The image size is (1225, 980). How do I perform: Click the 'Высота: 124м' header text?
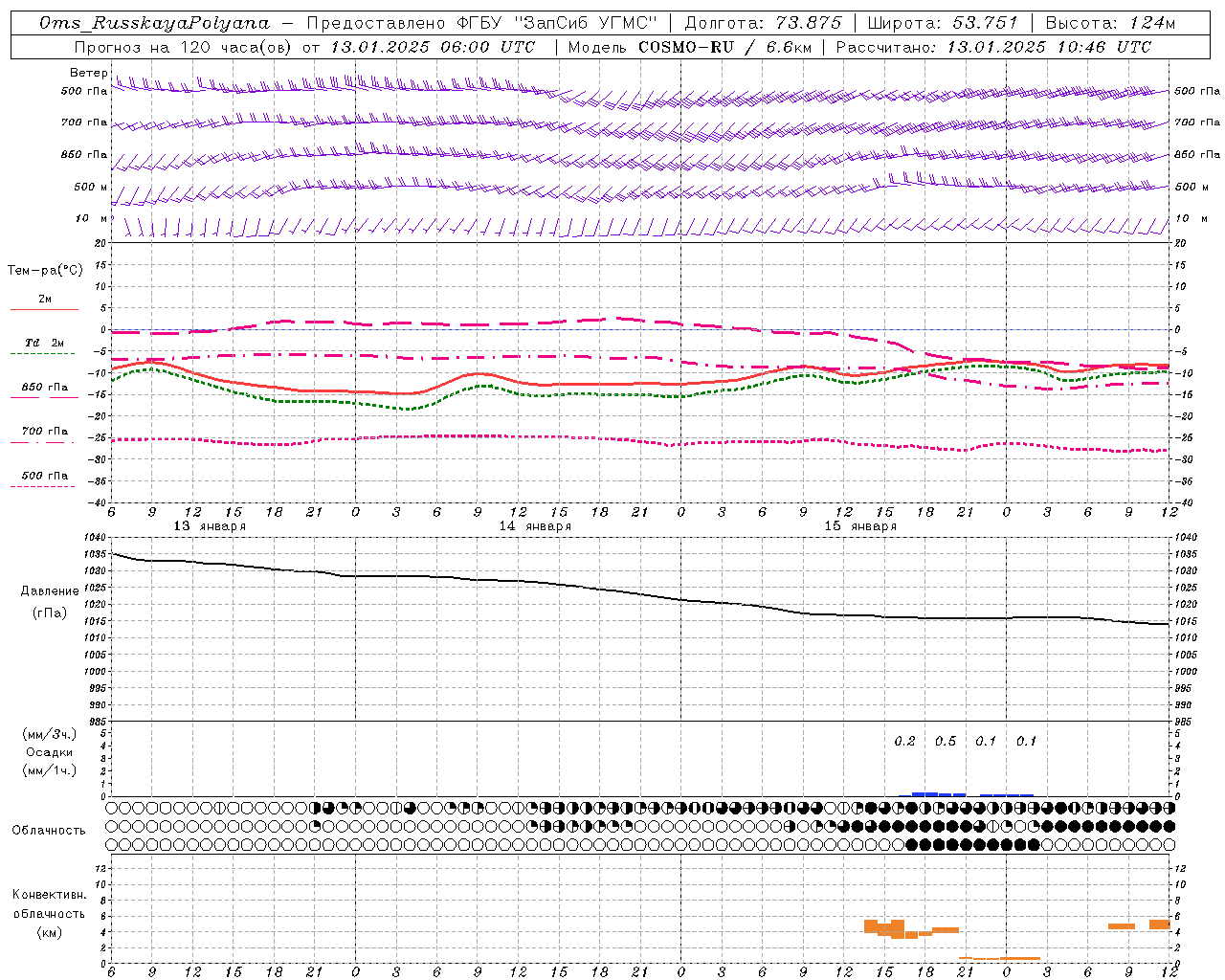point(1110,23)
